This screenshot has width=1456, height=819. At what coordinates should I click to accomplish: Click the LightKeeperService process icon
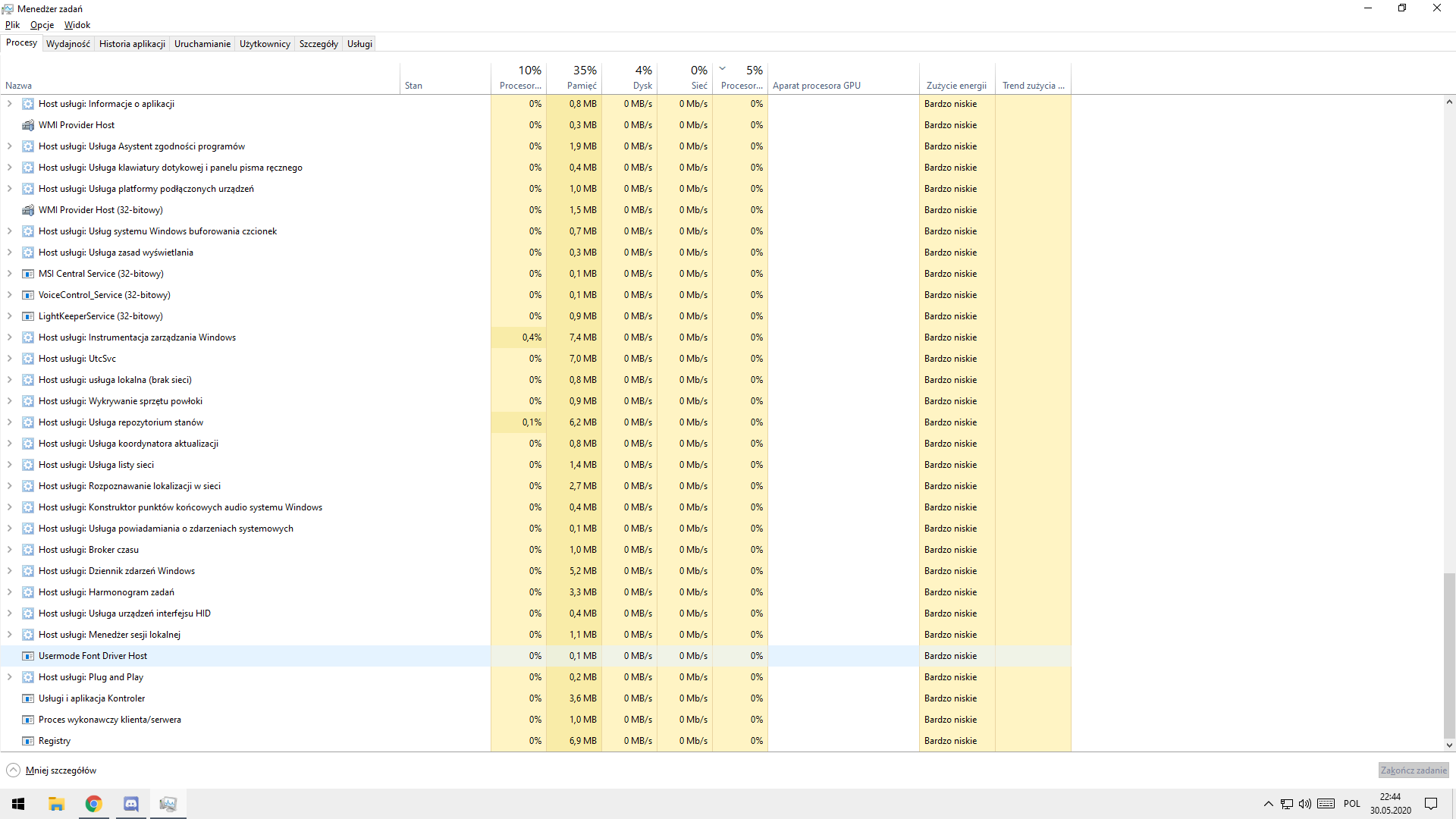[x=28, y=316]
